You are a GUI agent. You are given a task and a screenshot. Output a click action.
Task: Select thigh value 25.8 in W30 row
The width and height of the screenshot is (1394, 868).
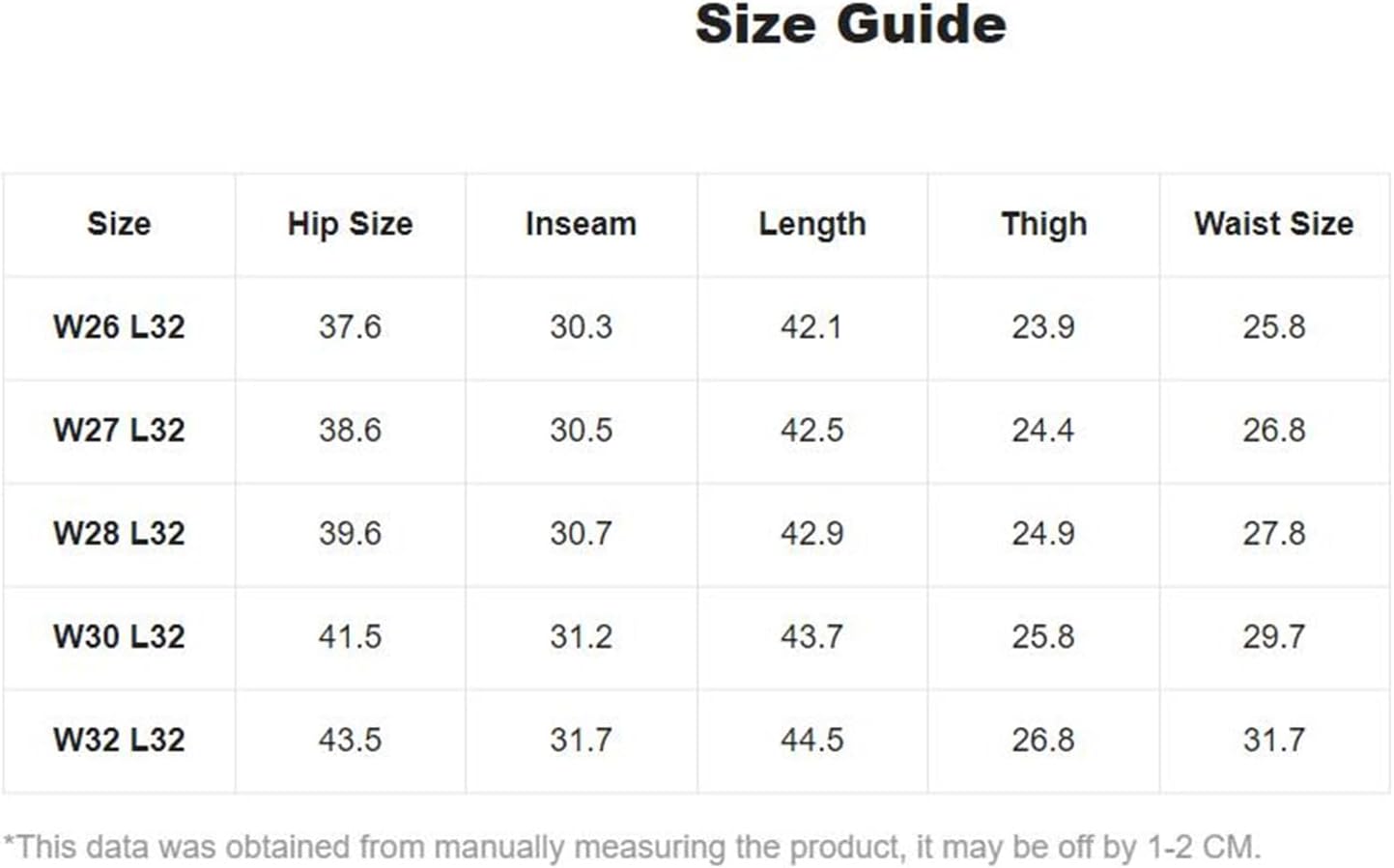pos(1043,637)
